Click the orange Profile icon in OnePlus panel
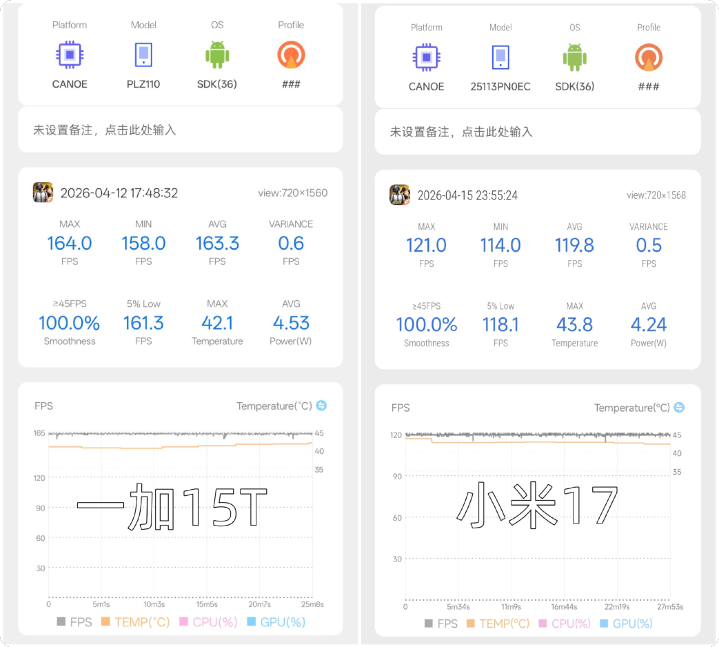The width and height of the screenshot is (719, 647). (291, 55)
